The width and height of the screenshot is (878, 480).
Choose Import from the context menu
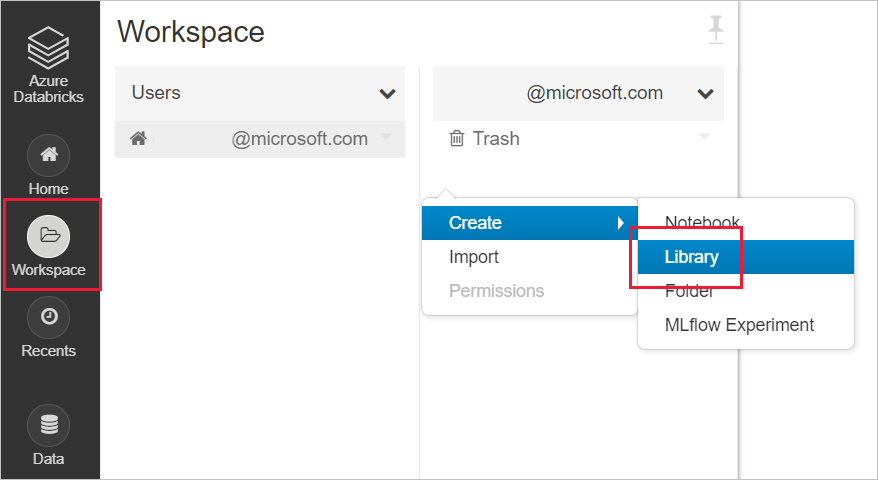pyautogui.click(x=474, y=257)
